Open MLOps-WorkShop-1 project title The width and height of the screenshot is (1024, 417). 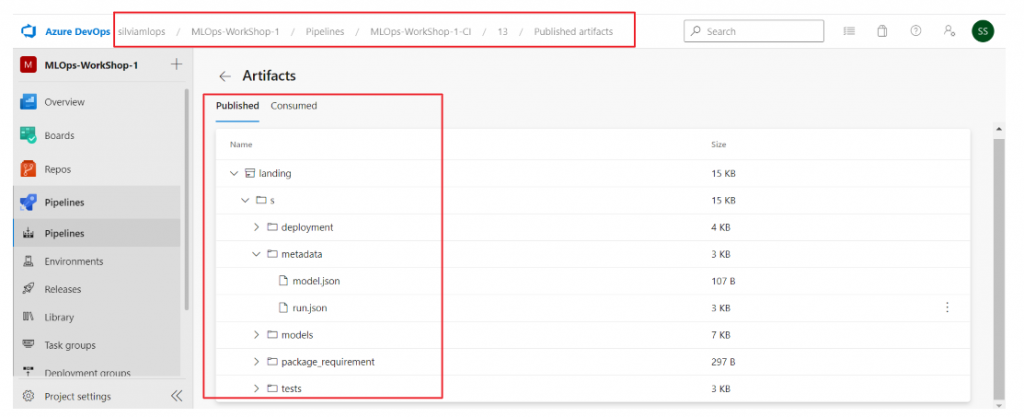[91, 65]
